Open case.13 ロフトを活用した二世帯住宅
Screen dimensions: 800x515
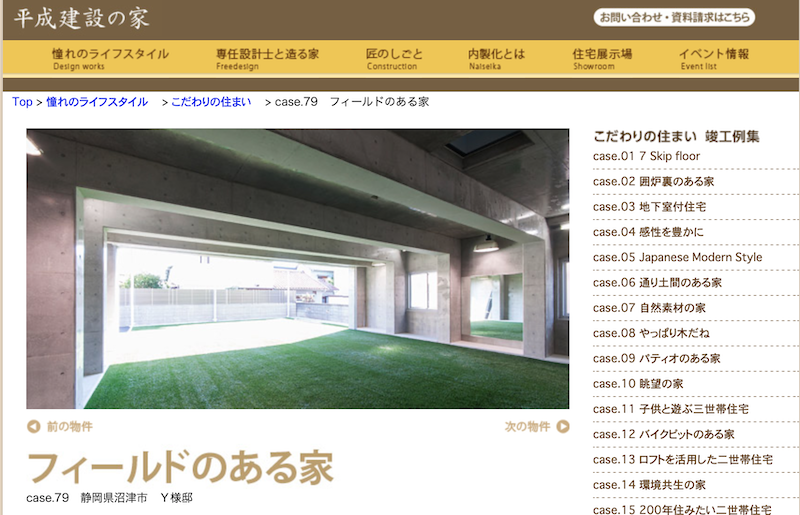point(683,459)
